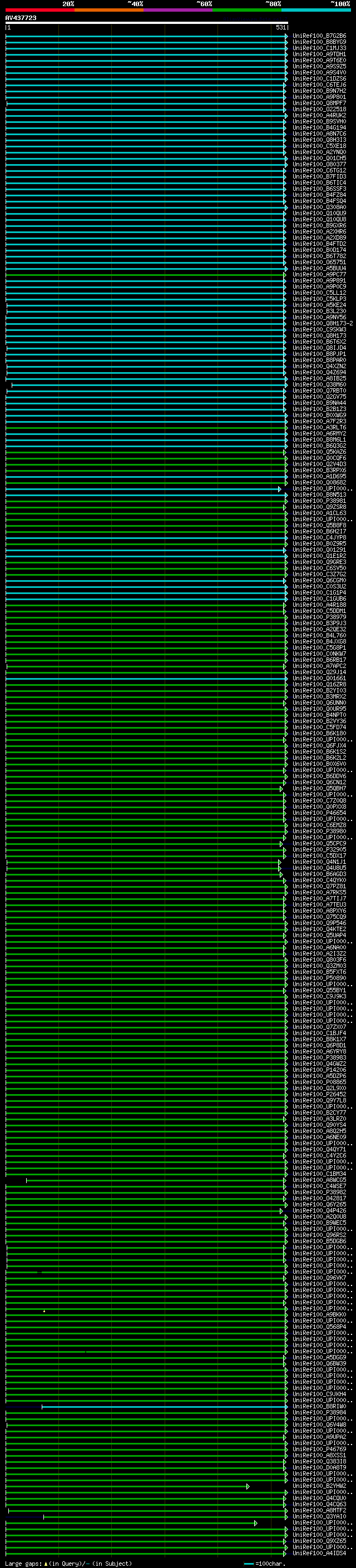Select label UniRef100_P38979
This screenshot has height=1568, width=356.
click(319, 617)
